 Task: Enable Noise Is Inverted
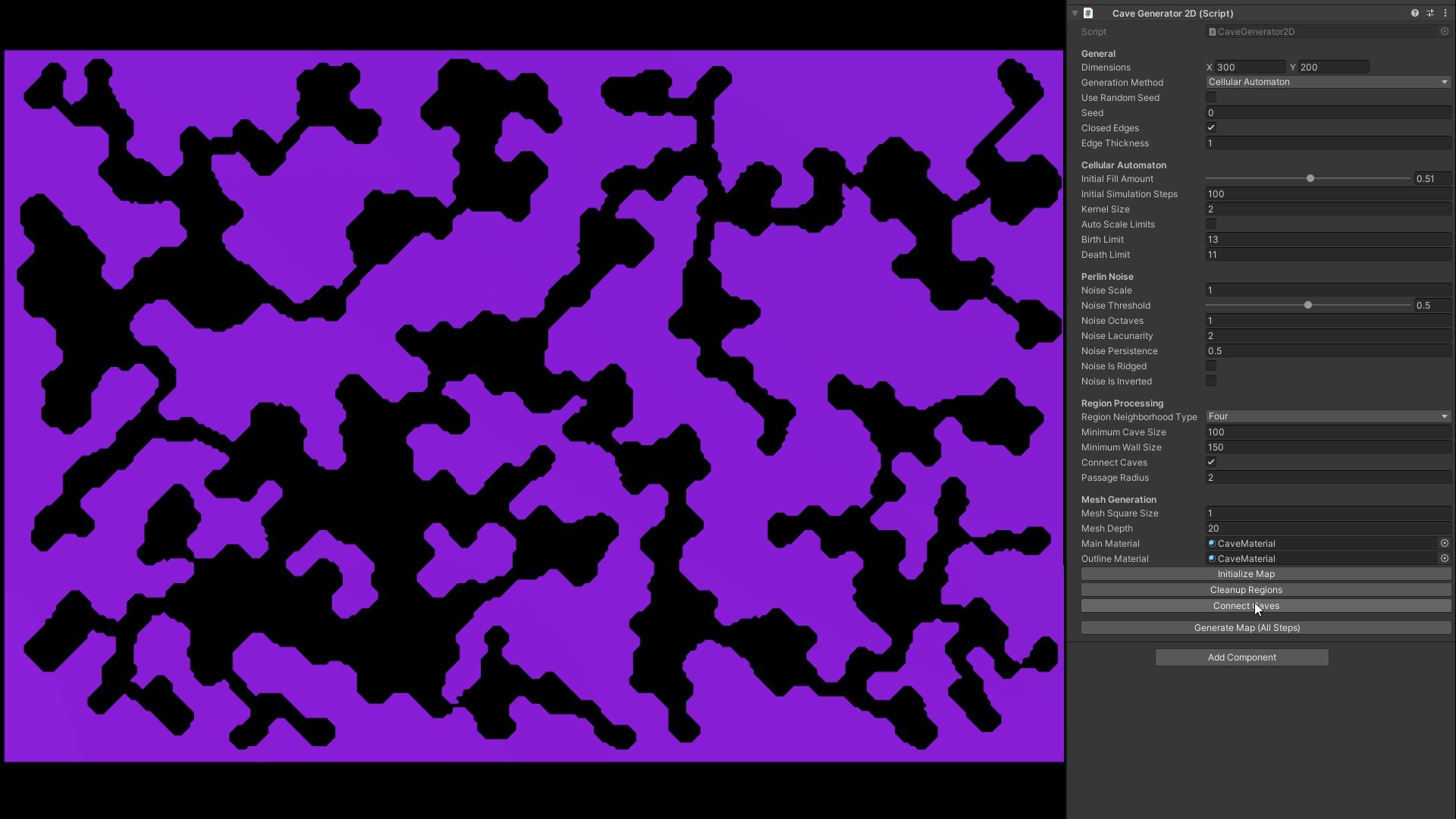1211,381
